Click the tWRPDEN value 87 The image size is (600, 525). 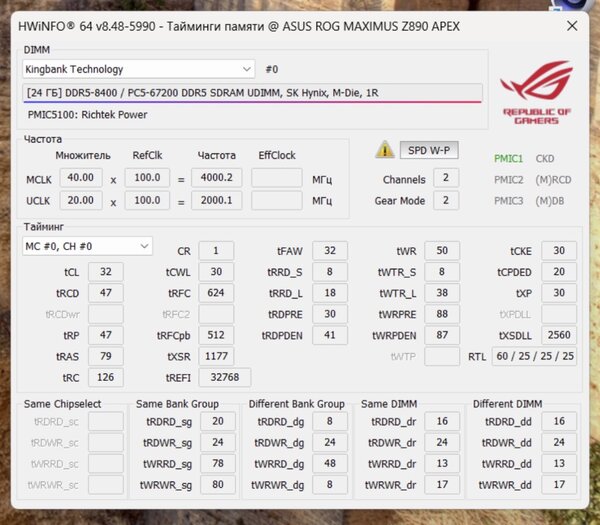442,335
